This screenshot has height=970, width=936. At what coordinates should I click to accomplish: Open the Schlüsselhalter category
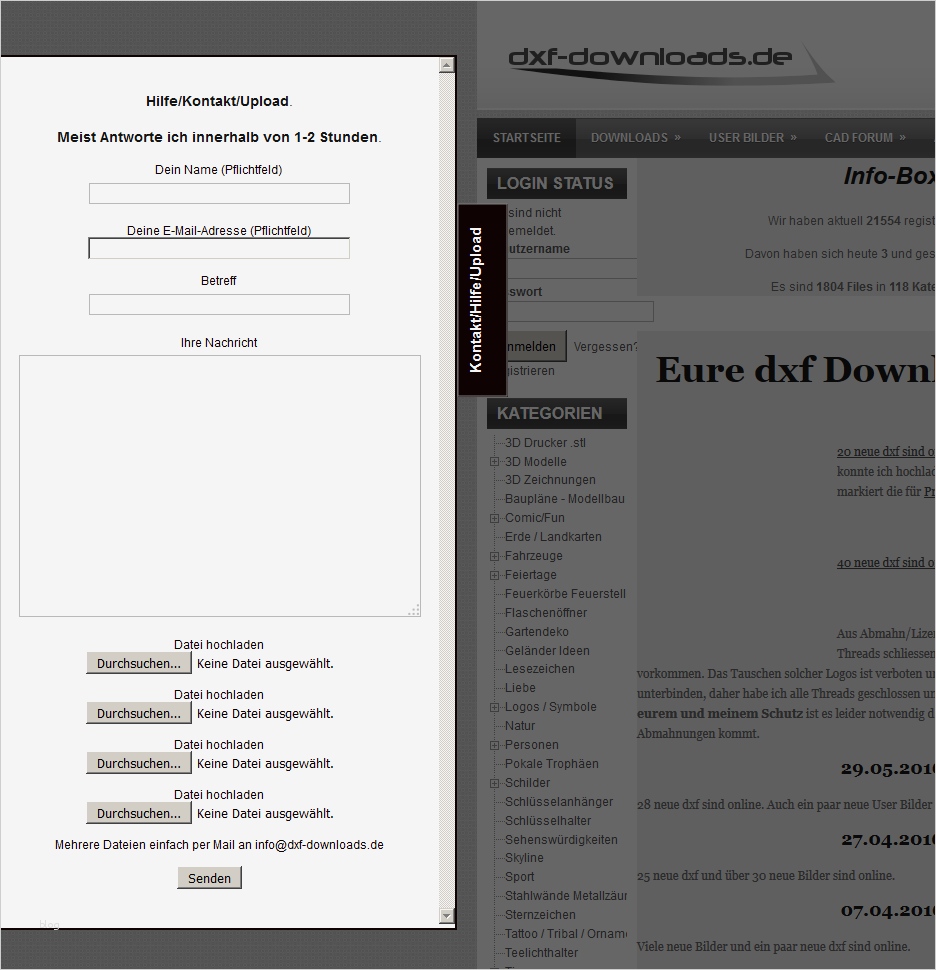point(547,820)
